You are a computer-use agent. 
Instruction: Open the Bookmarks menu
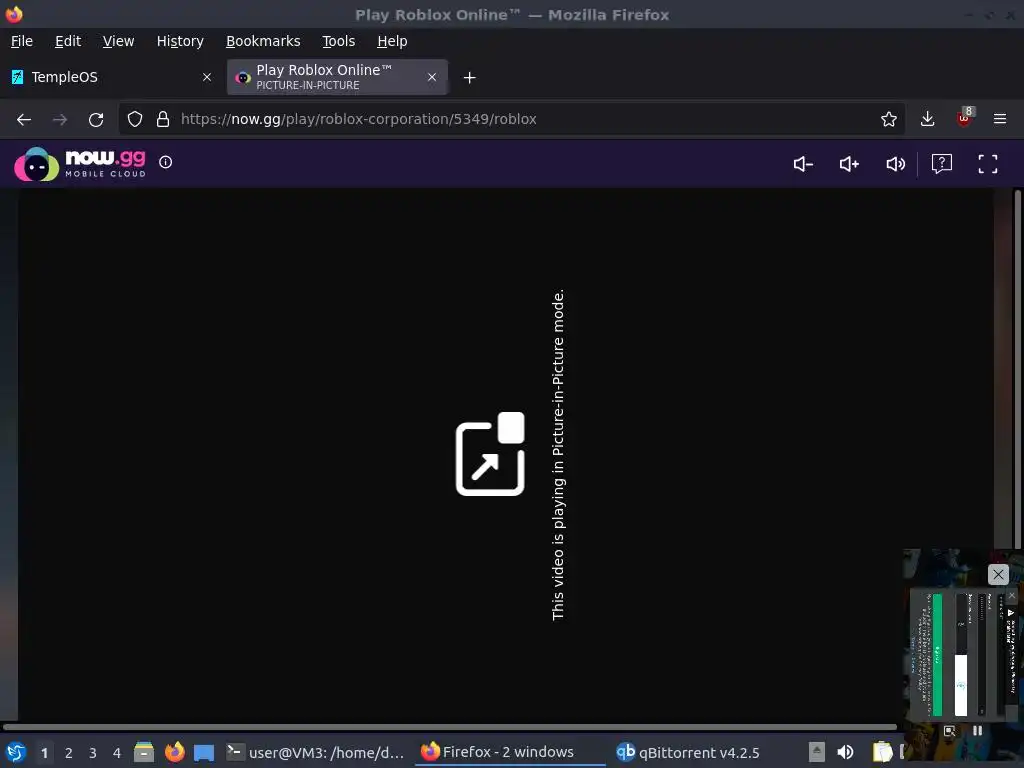(x=263, y=41)
